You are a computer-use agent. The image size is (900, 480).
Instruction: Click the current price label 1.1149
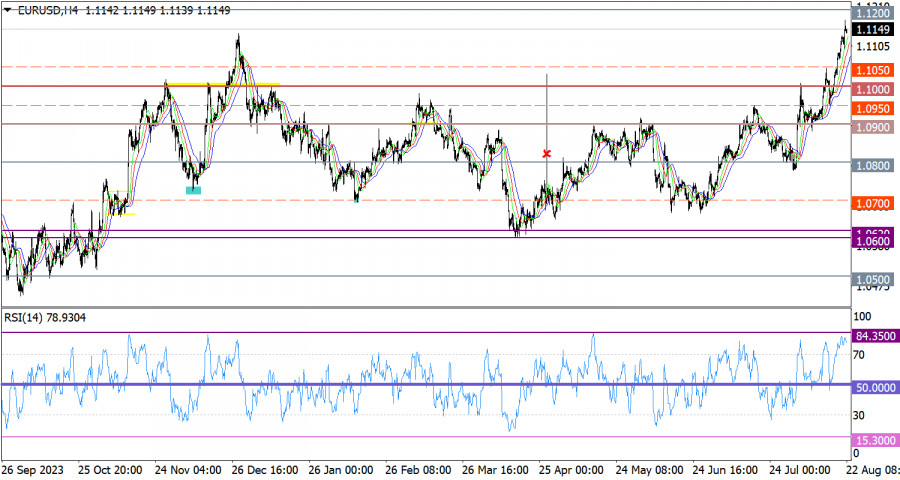[x=872, y=29]
